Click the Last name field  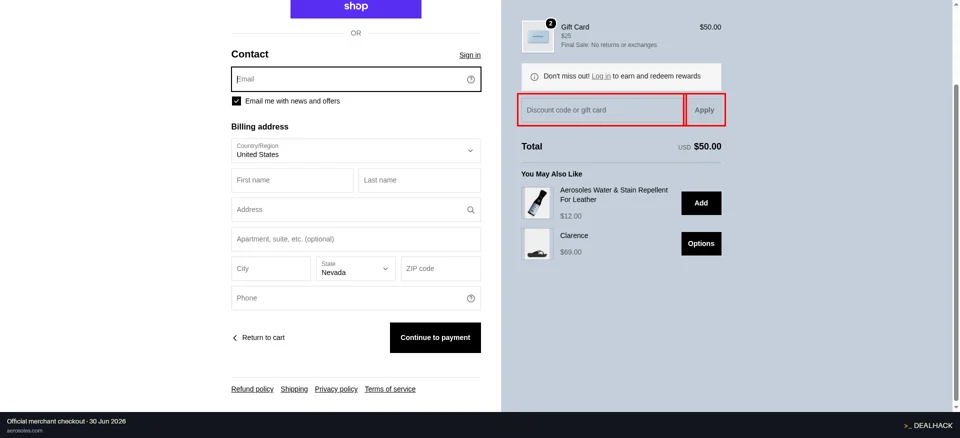(x=419, y=180)
